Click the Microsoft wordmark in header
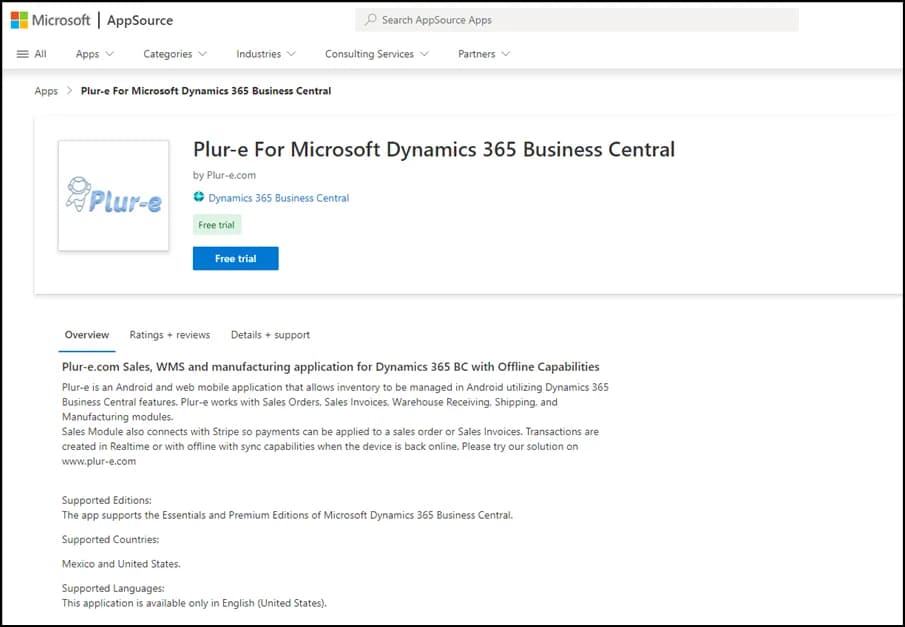The height and width of the screenshot is (627, 905). click(x=61, y=20)
